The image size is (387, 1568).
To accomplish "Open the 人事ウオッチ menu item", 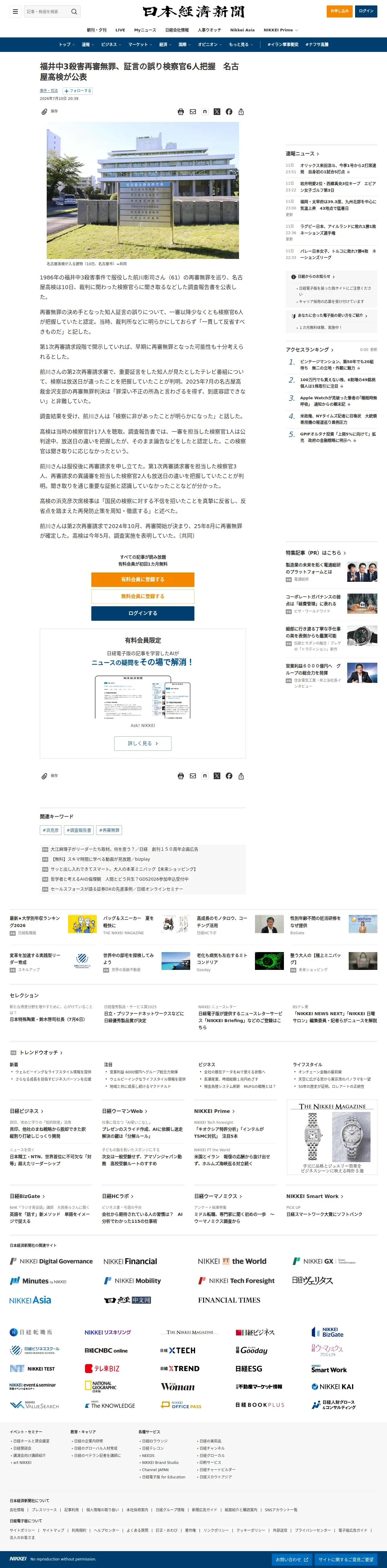I will (x=209, y=30).
